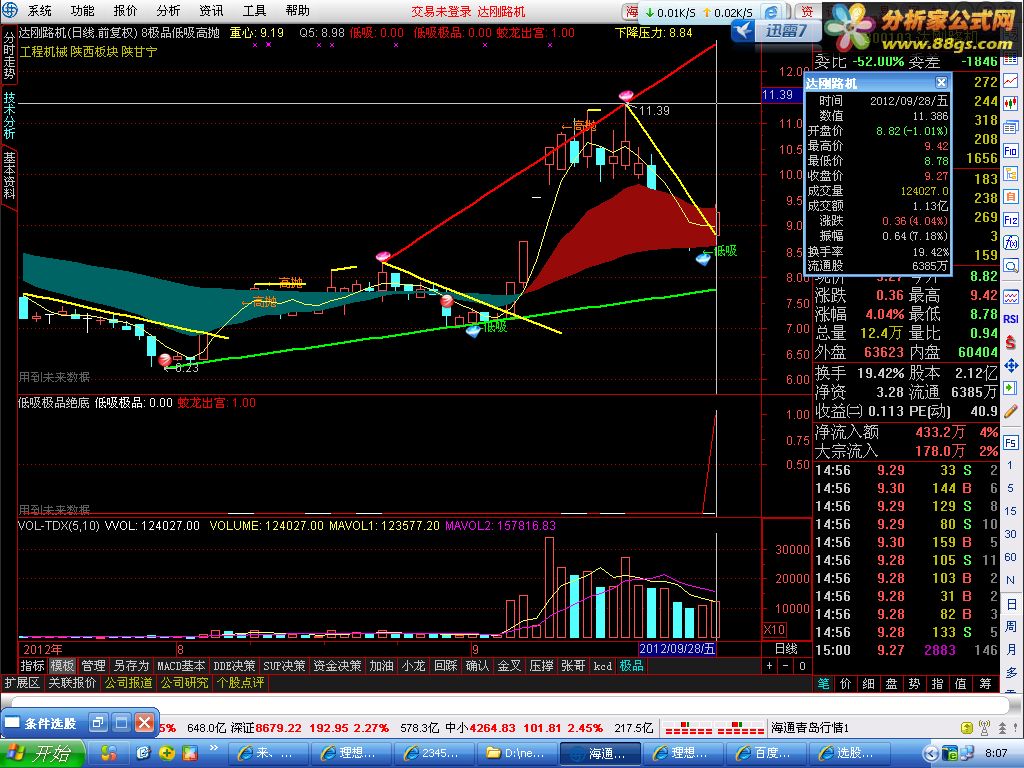Select the 60-minute period

tap(1010, 556)
